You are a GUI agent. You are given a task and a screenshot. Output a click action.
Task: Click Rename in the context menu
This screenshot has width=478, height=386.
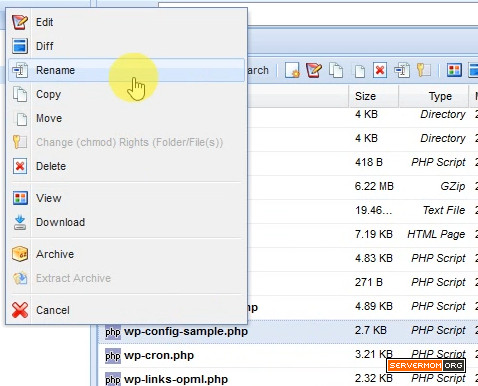(126, 70)
